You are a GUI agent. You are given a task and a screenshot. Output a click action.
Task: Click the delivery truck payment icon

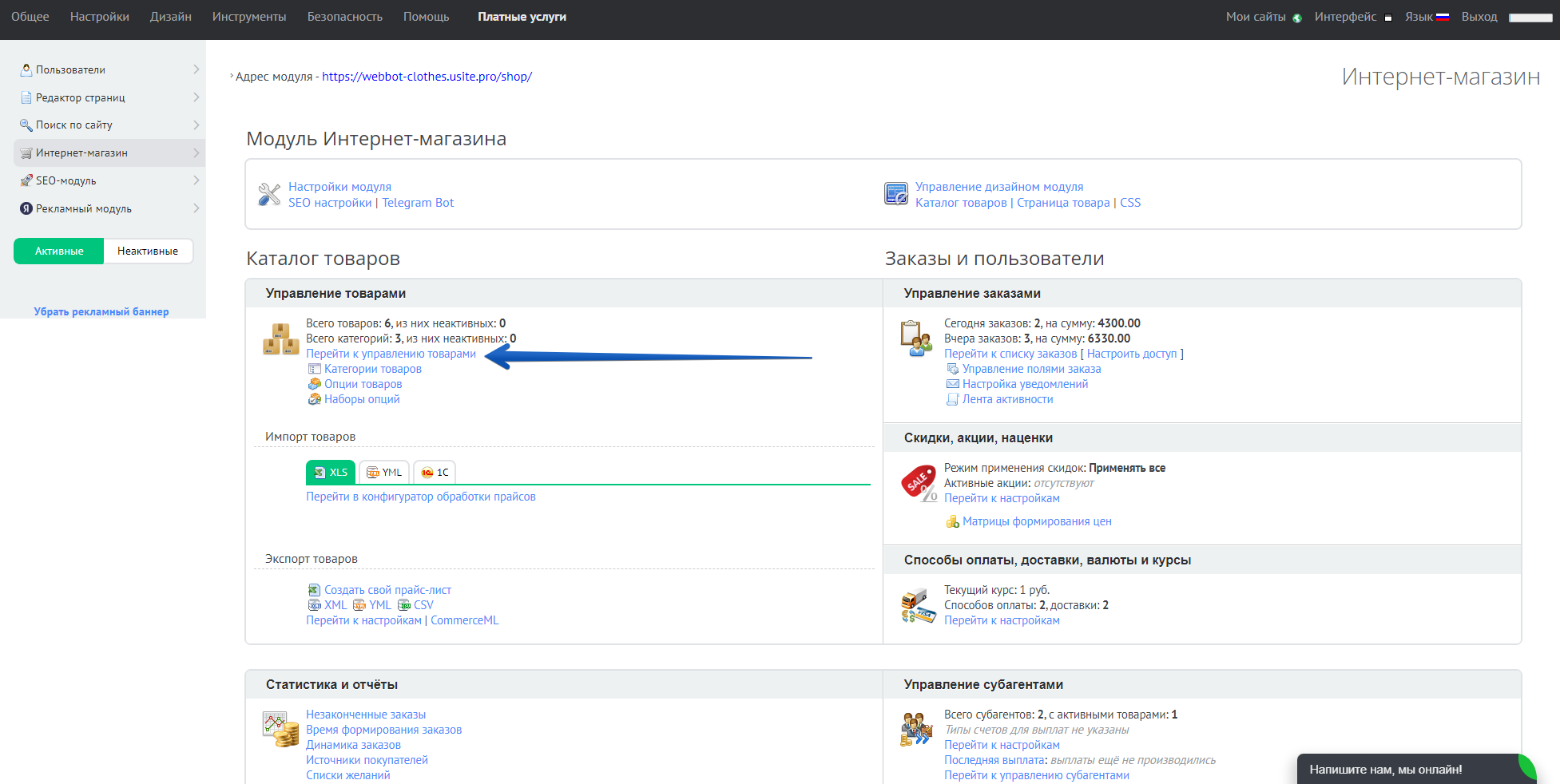coord(917,607)
